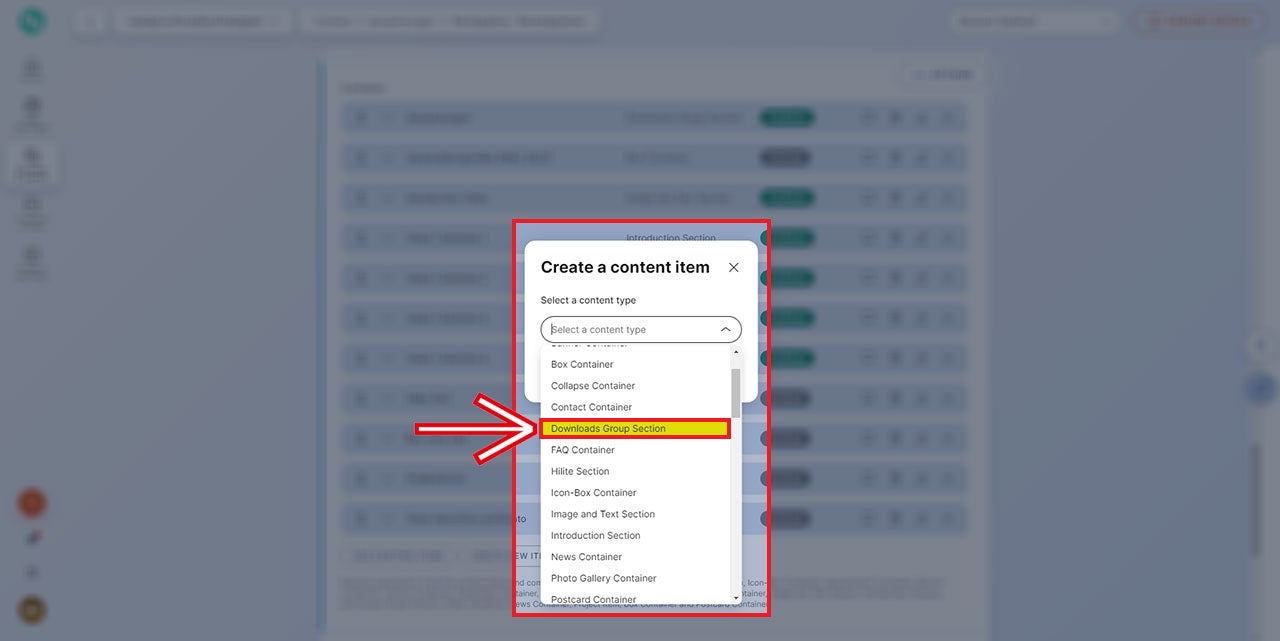This screenshot has height=641, width=1280.
Task: Click the dropdown list scroll-down arrow
Action: [x=736, y=598]
